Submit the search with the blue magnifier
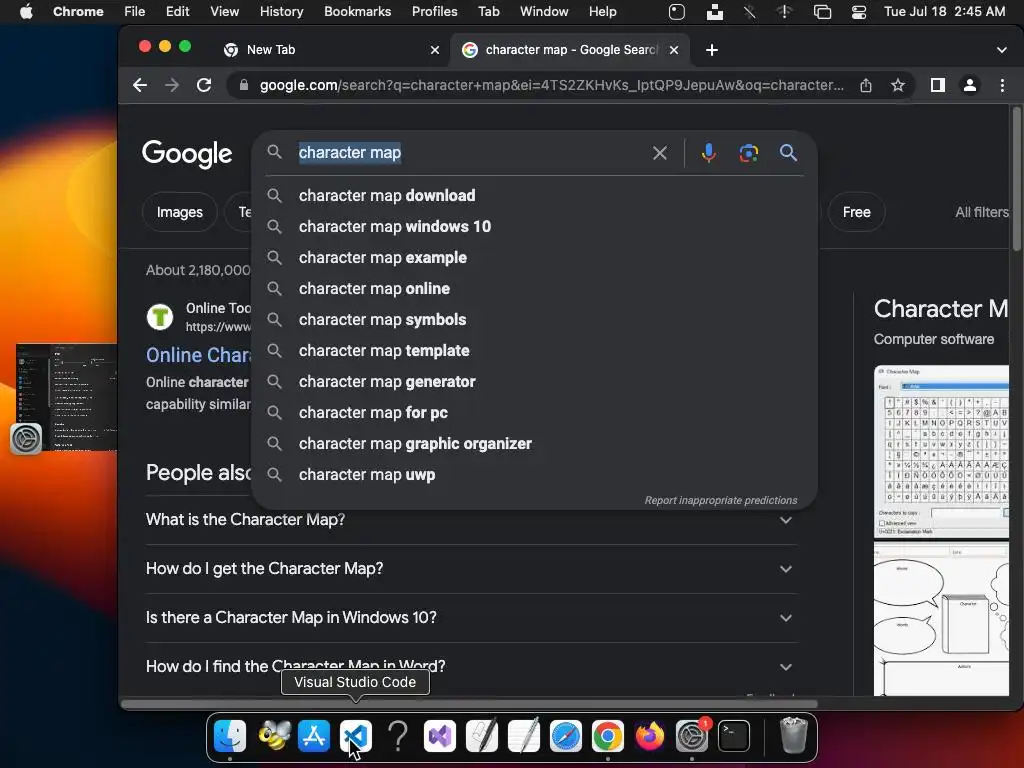The height and width of the screenshot is (768, 1024). 788,153
